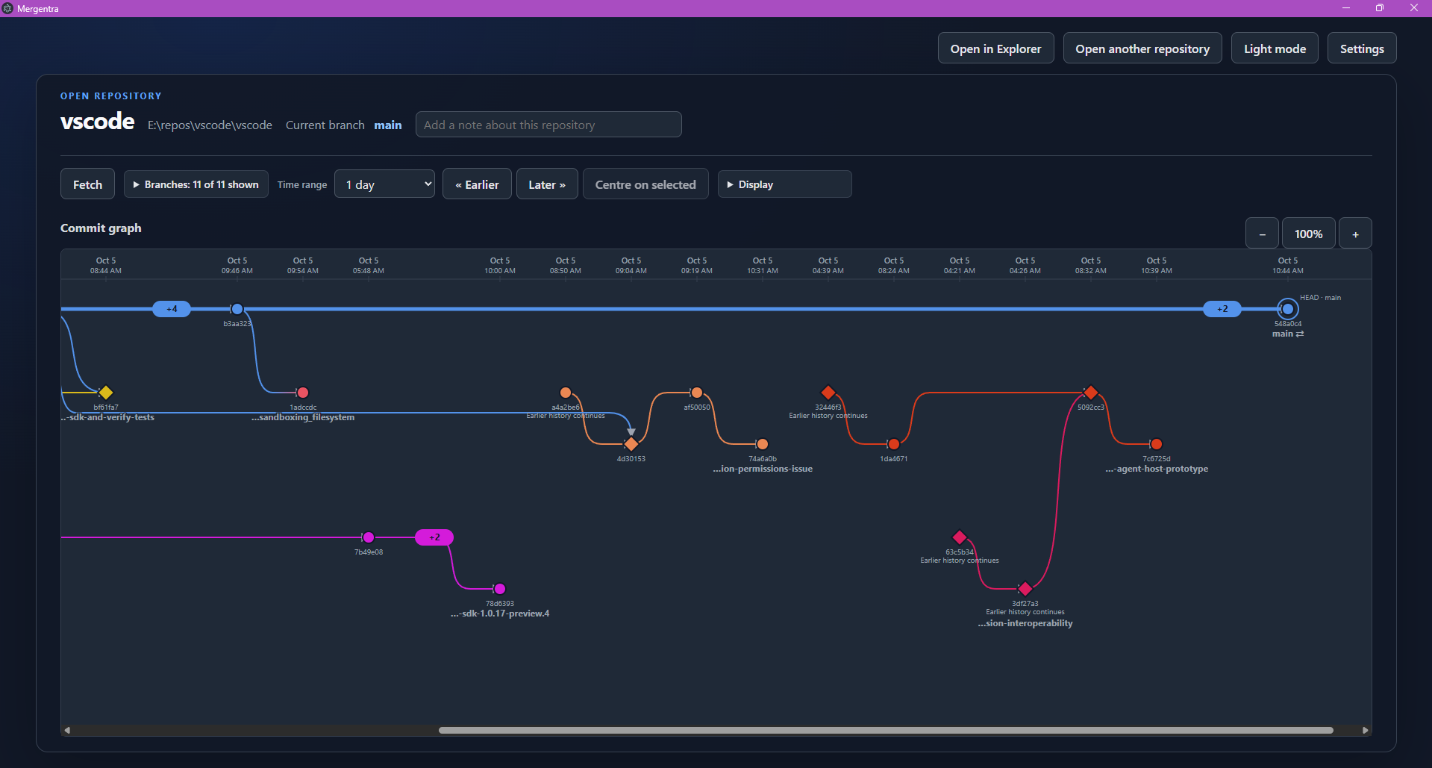Viewport: 1432px width, 768px height.
Task: Click the Oct 5 09:46 AM time marker
Action: tap(237, 265)
